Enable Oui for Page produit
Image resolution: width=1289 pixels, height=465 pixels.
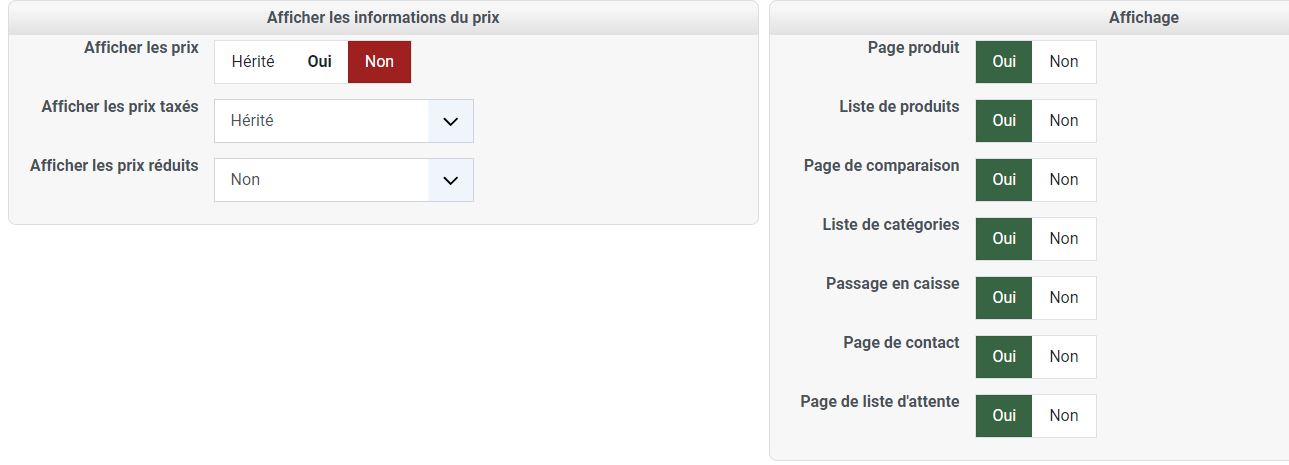(x=1004, y=62)
